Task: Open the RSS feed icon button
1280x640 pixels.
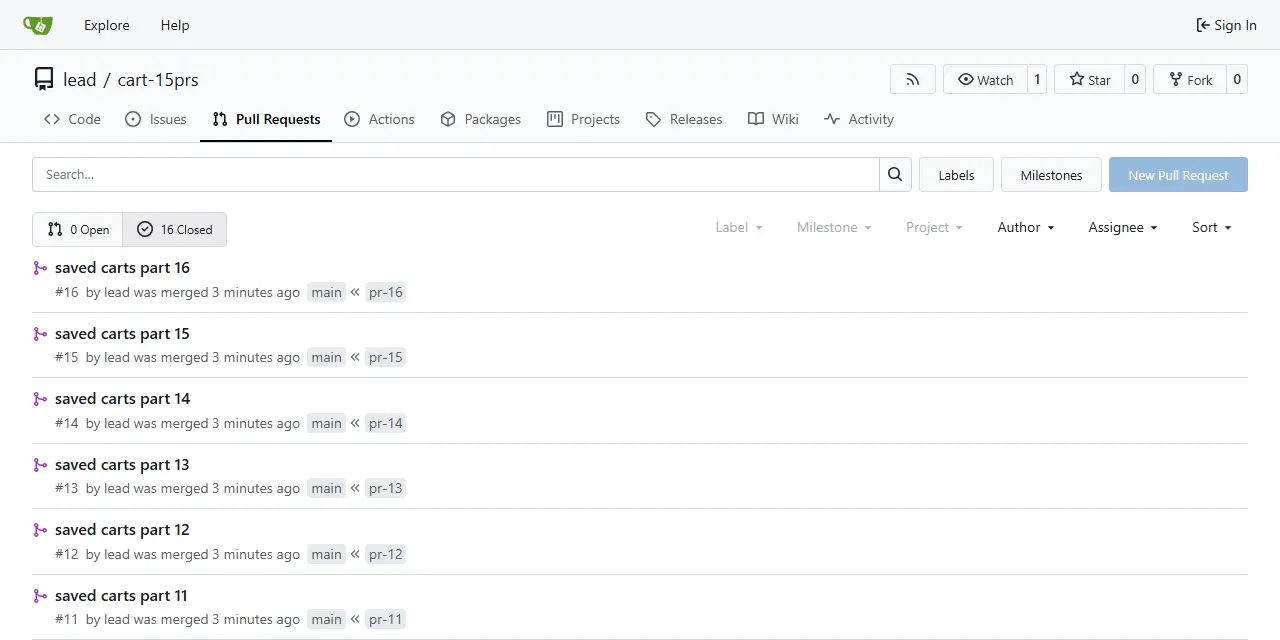Action: pos(913,80)
